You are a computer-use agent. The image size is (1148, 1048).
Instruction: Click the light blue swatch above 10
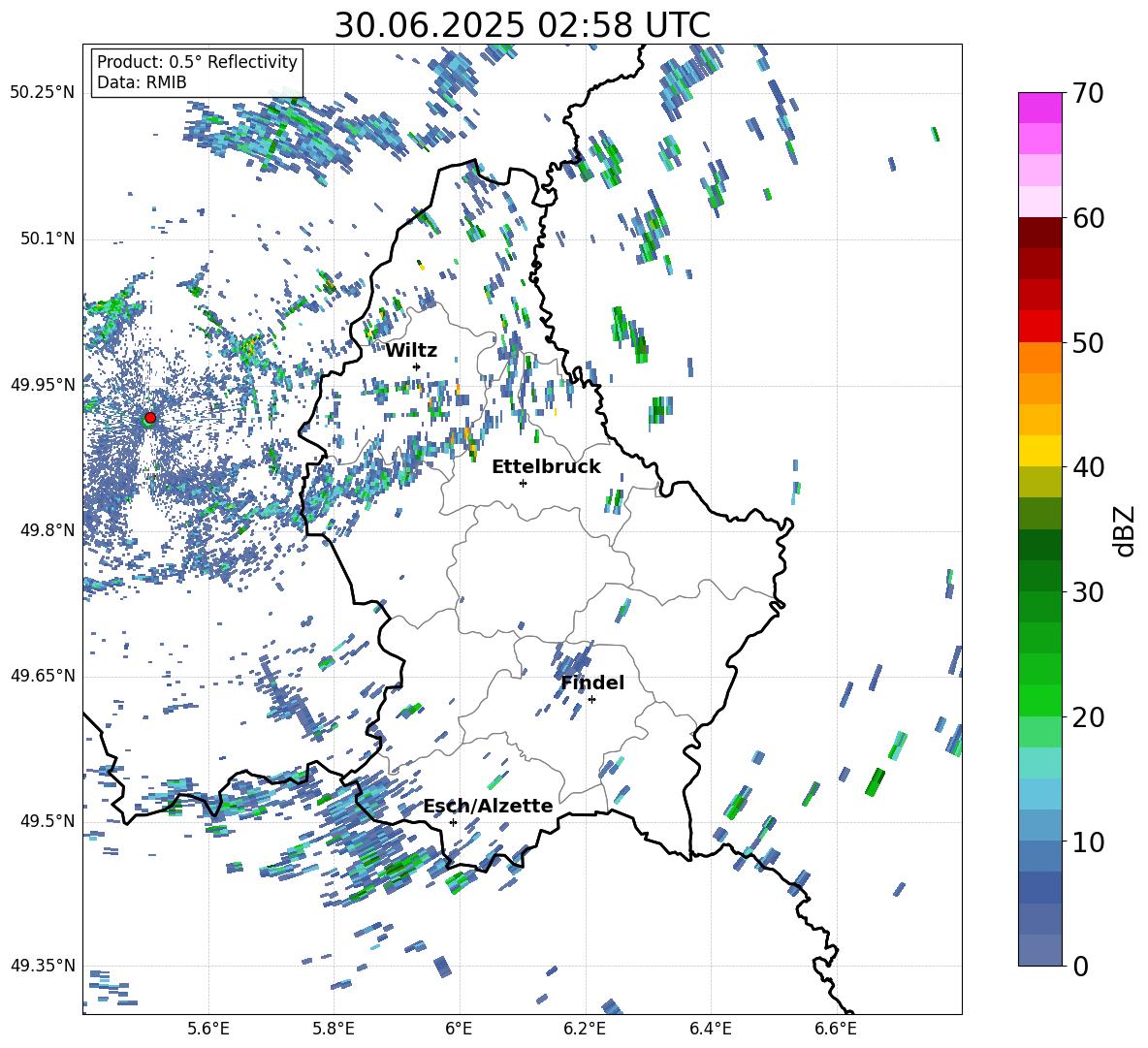1039,794
